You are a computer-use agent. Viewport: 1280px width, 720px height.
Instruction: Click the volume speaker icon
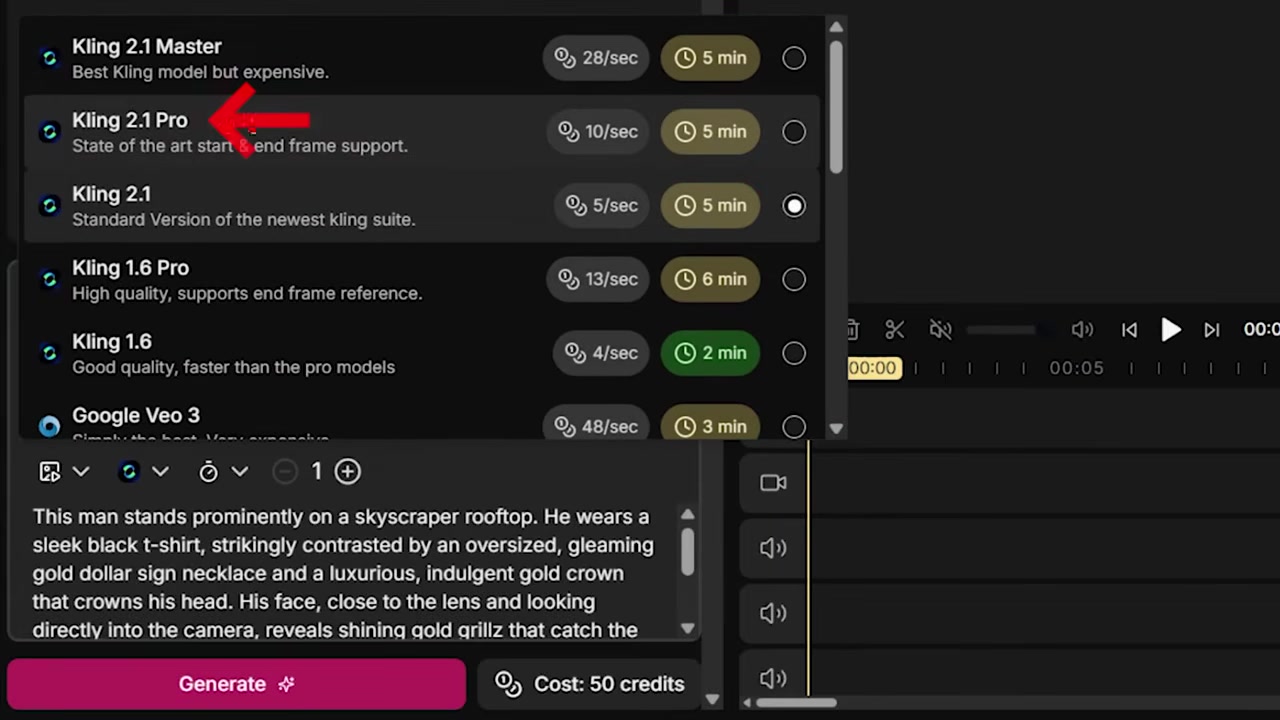(x=1082, y=330)
